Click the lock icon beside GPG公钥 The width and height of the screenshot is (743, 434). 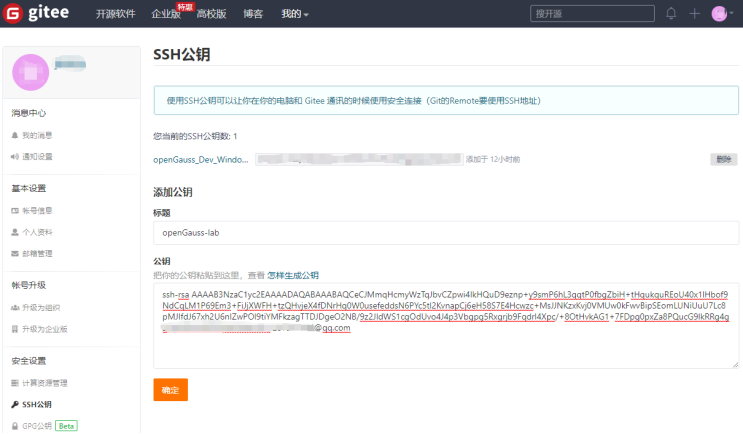[15, 426]
